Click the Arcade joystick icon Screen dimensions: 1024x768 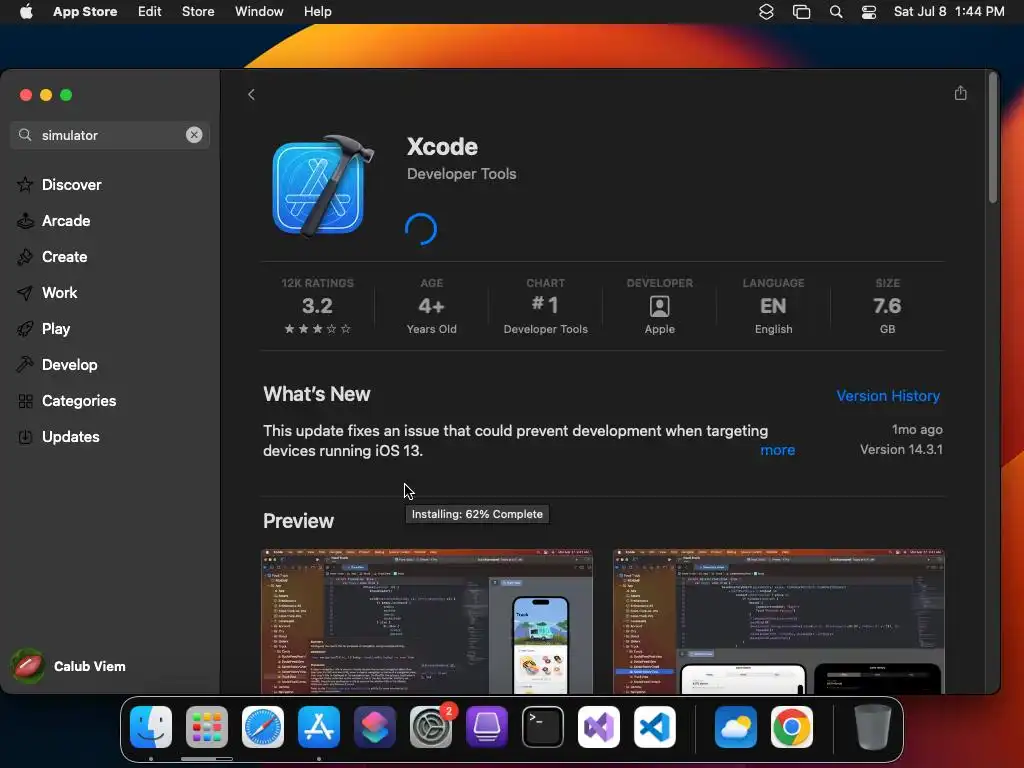(25, 221)
